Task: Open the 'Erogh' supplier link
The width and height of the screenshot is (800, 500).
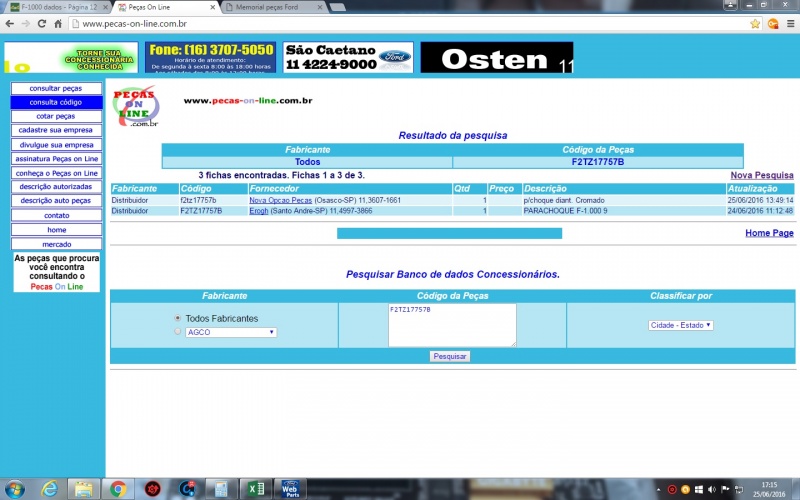Action: coord(259,211)
